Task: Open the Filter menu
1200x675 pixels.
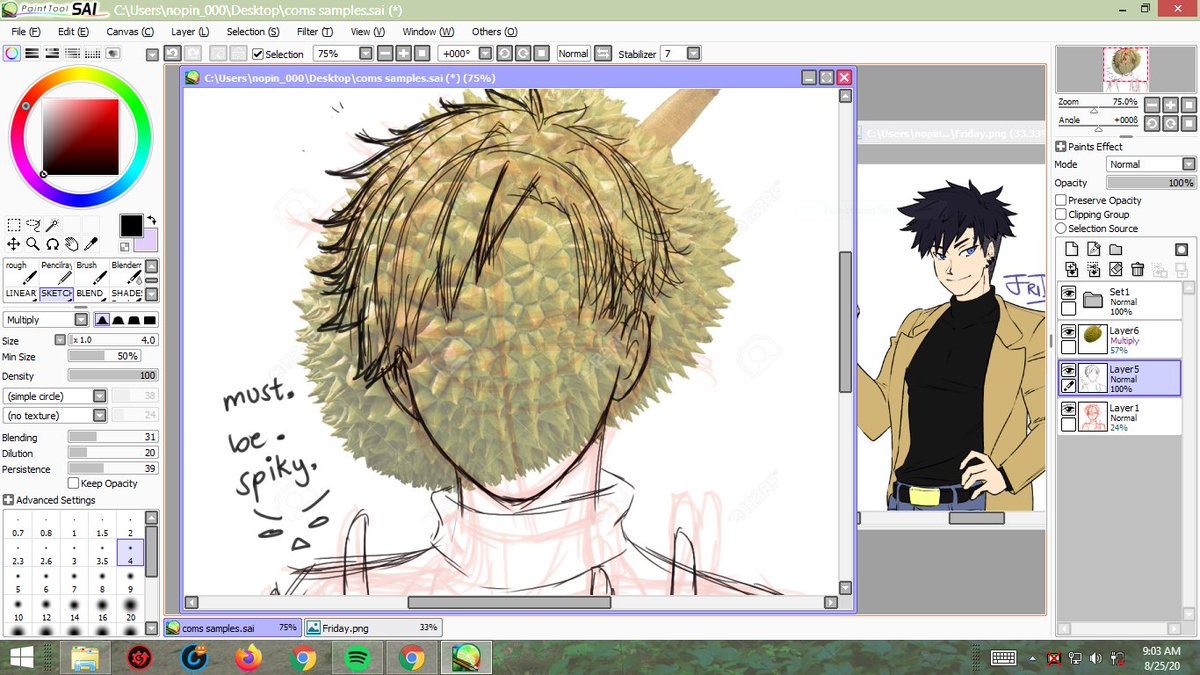Action: [x=313, y=31]
